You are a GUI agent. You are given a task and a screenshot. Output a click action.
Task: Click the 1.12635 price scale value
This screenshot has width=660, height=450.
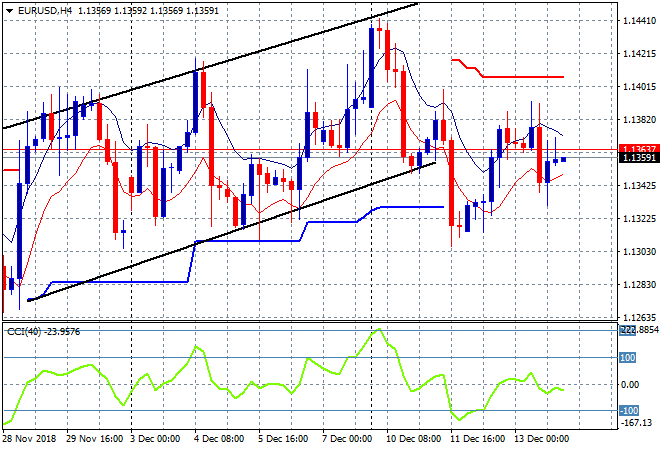point(639,317)
